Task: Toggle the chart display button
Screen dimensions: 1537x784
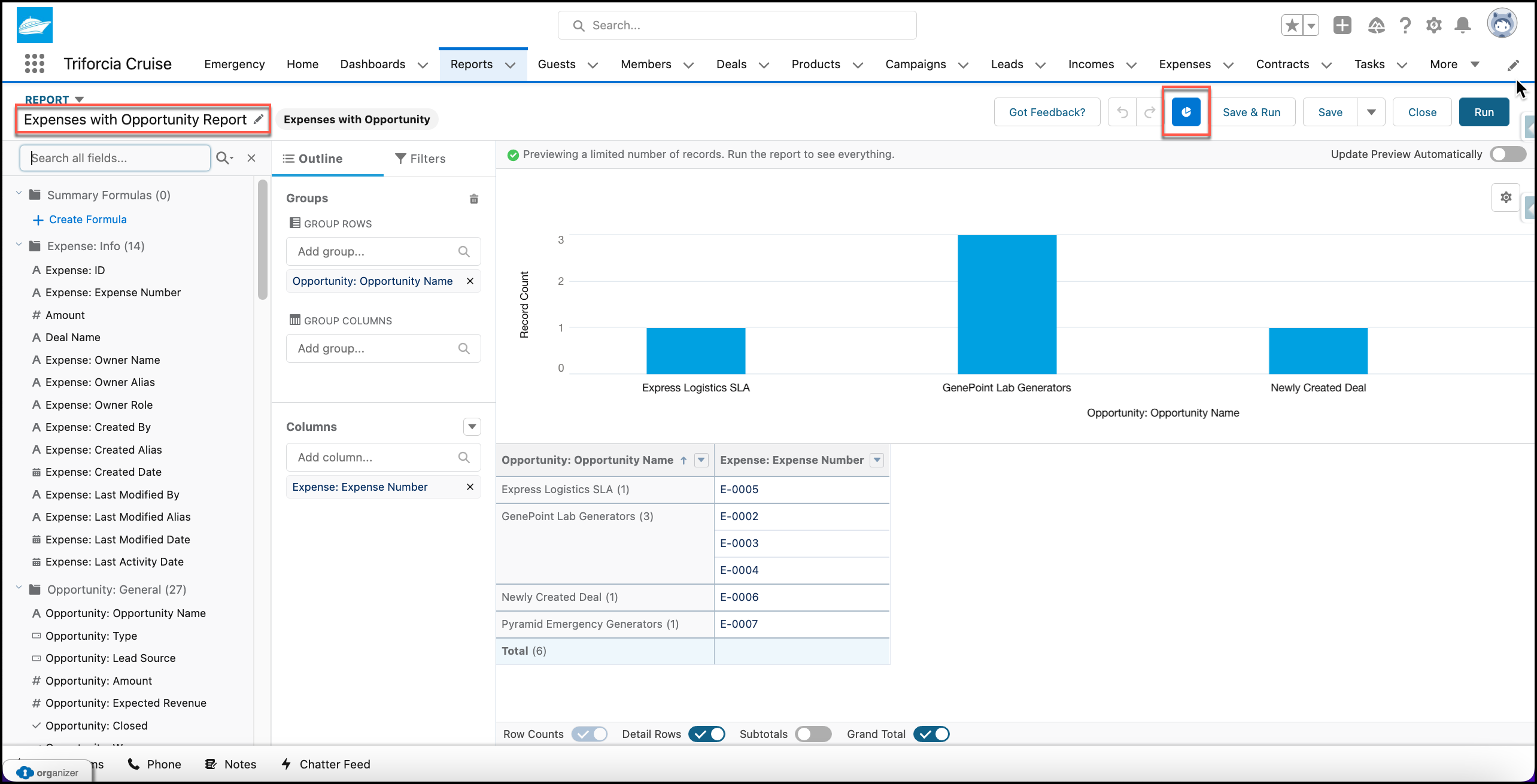Action: coord(1186,112)
